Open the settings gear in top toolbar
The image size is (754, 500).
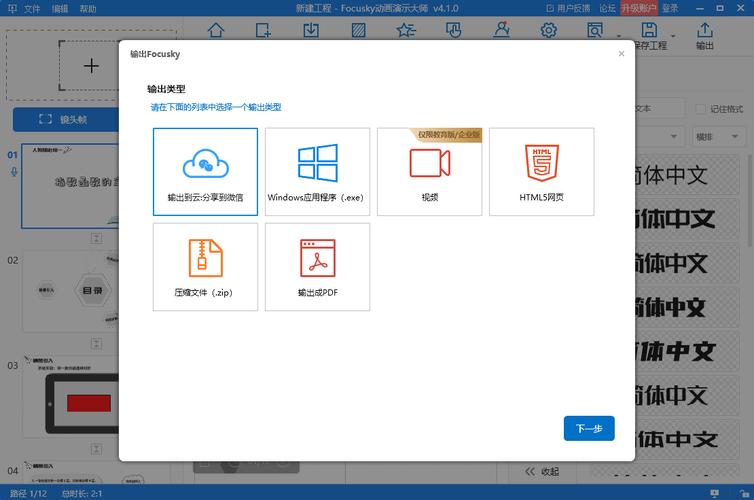click(548, 30)
